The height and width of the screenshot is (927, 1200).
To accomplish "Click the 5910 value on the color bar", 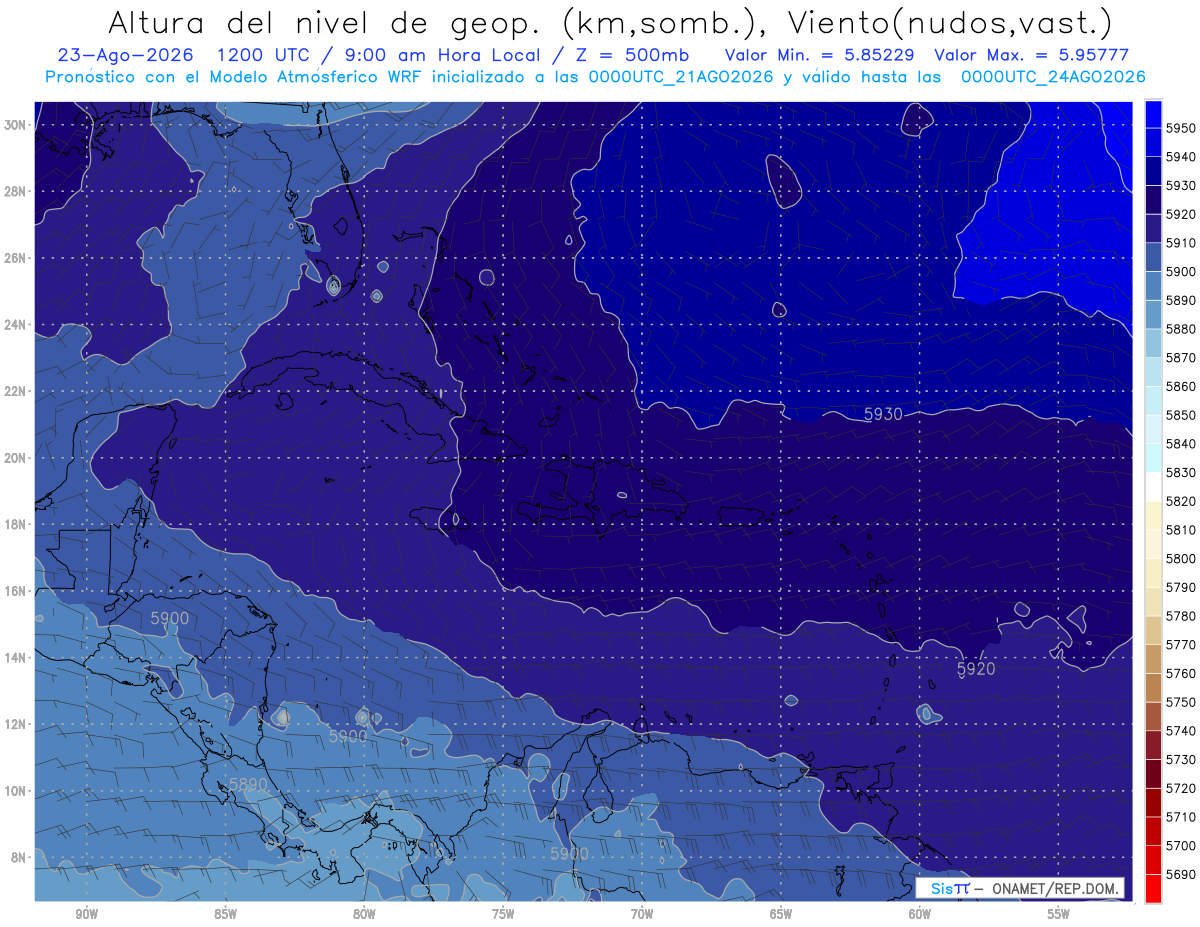I will [x=1181, y=243].
